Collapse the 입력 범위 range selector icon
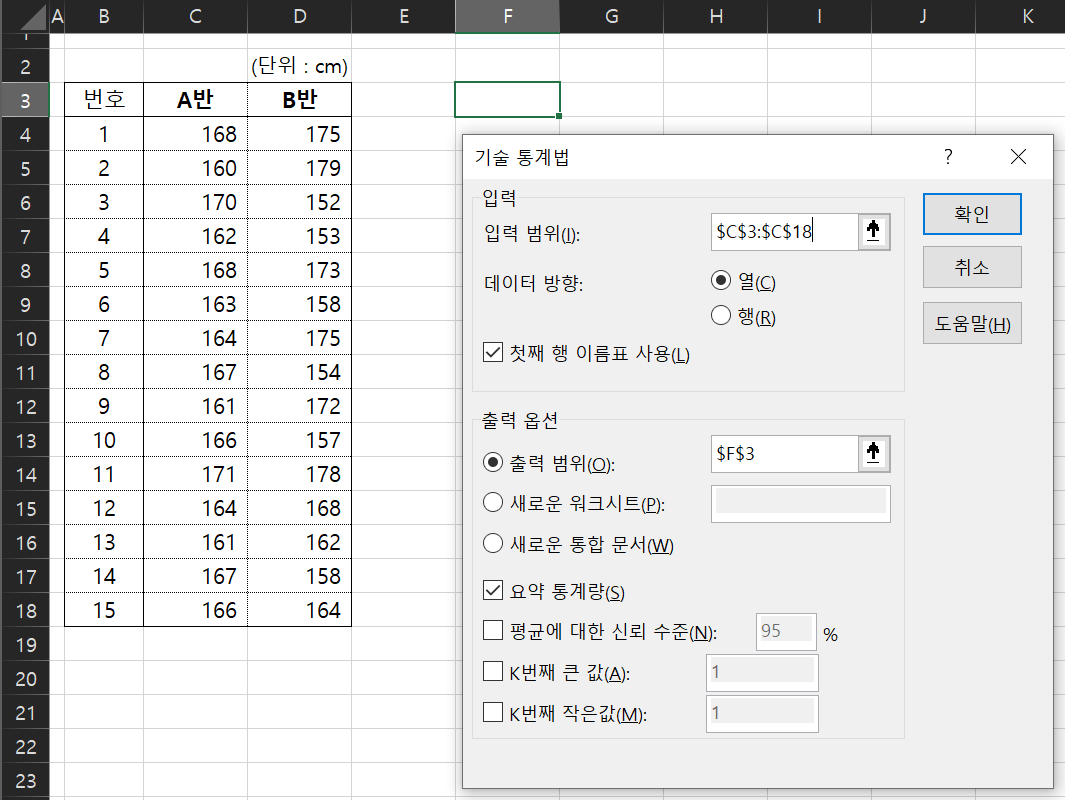Viewport: 1065px width, 800px height. click(x=874, y=231)
